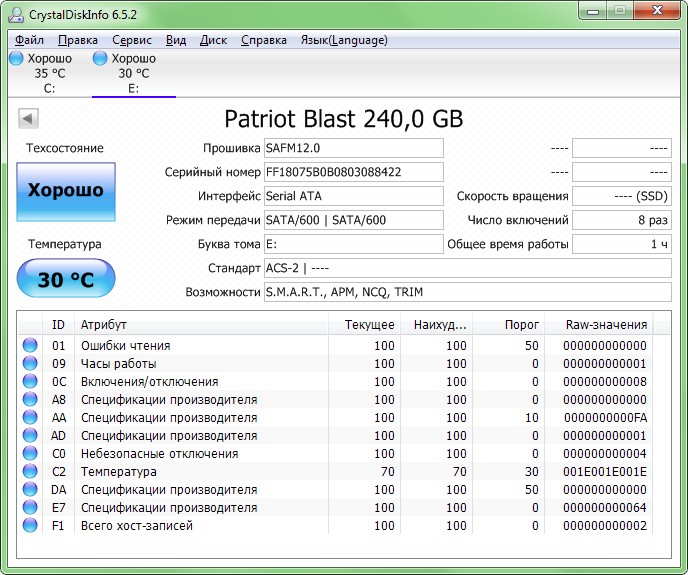Click raw value 000000000002
Image resolution: width=688 pixels, height=575 pixels.
pos(605,525)
